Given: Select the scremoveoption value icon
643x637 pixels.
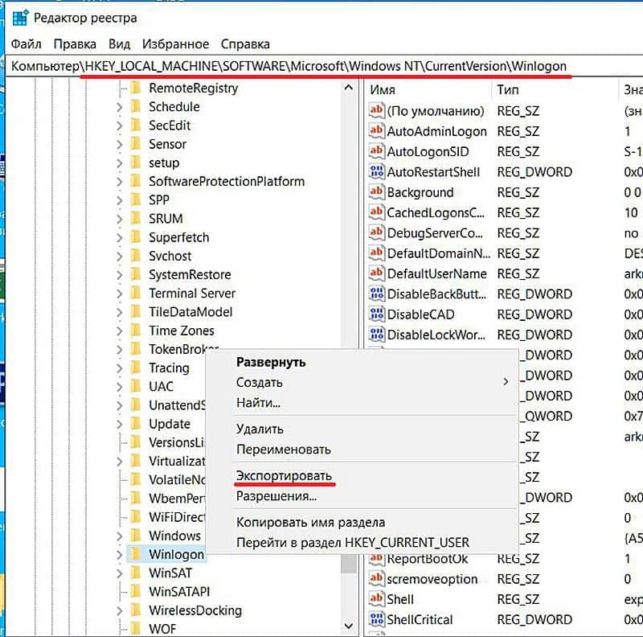Looking at the screenshot, I should pyautogui.click(x=376, y=578).
